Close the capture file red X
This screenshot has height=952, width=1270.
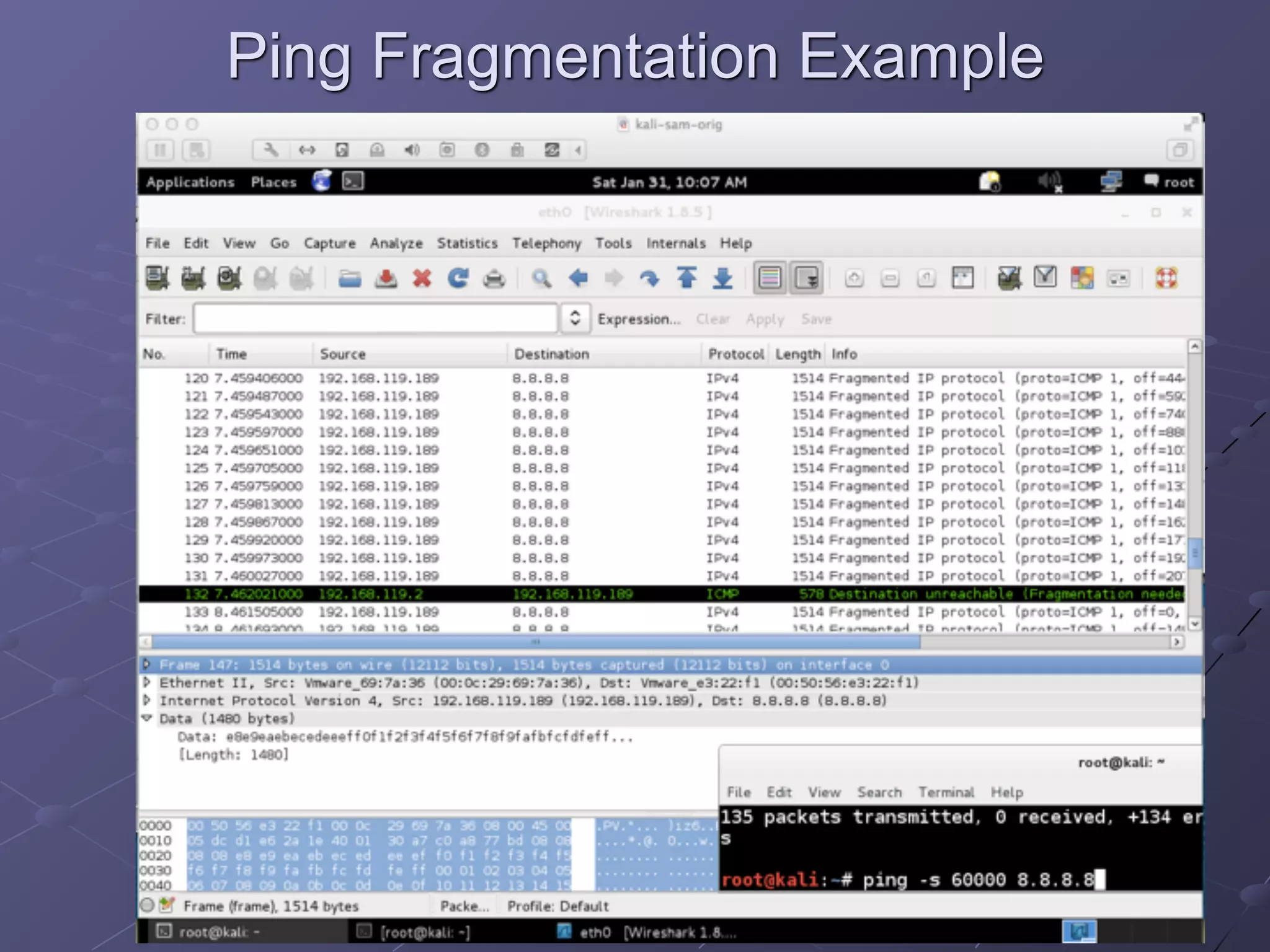422,278
